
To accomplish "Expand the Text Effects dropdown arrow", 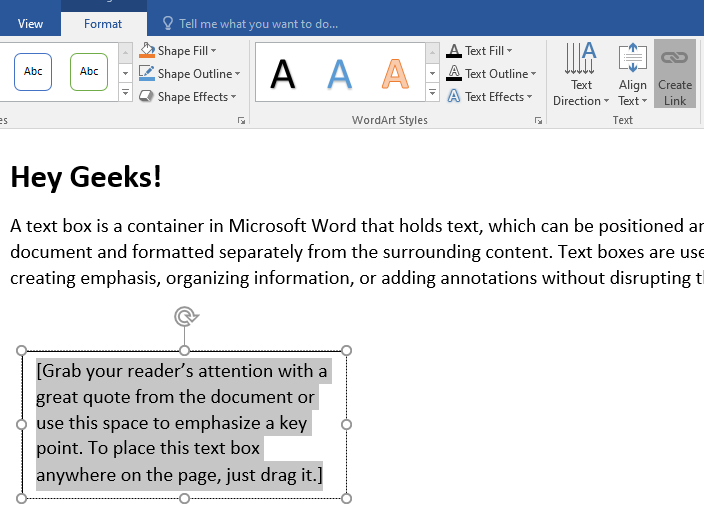I will (529, 97).
